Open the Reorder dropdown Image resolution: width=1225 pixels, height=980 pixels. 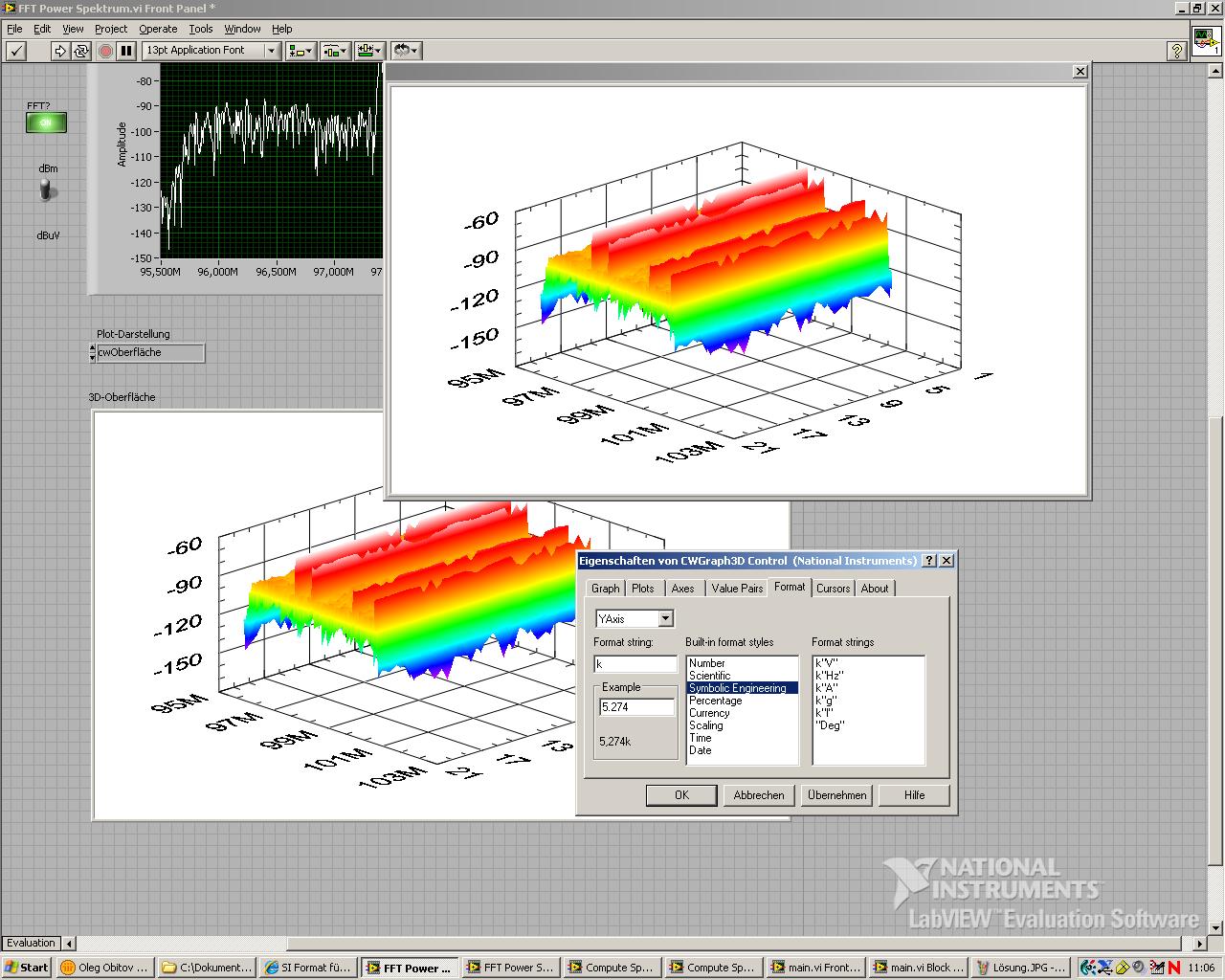[x=407, y=51]
